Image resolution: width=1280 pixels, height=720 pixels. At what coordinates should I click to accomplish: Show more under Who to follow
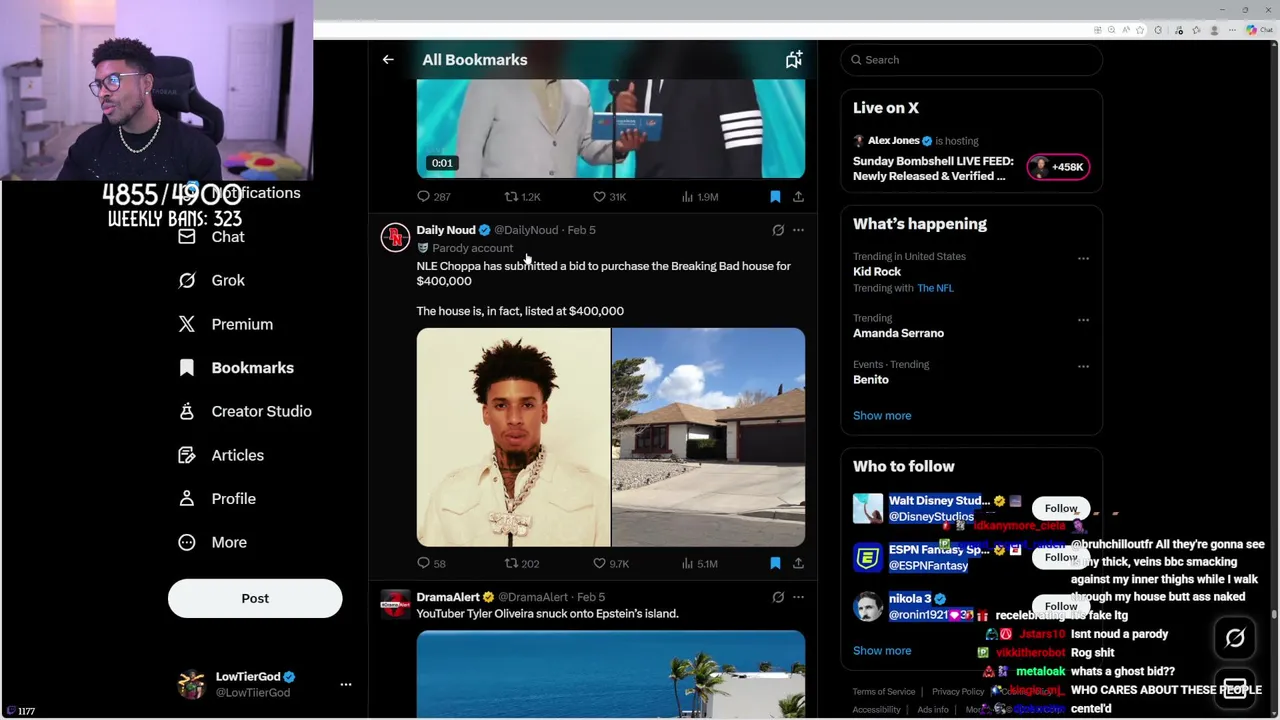(x=882, y=651)
